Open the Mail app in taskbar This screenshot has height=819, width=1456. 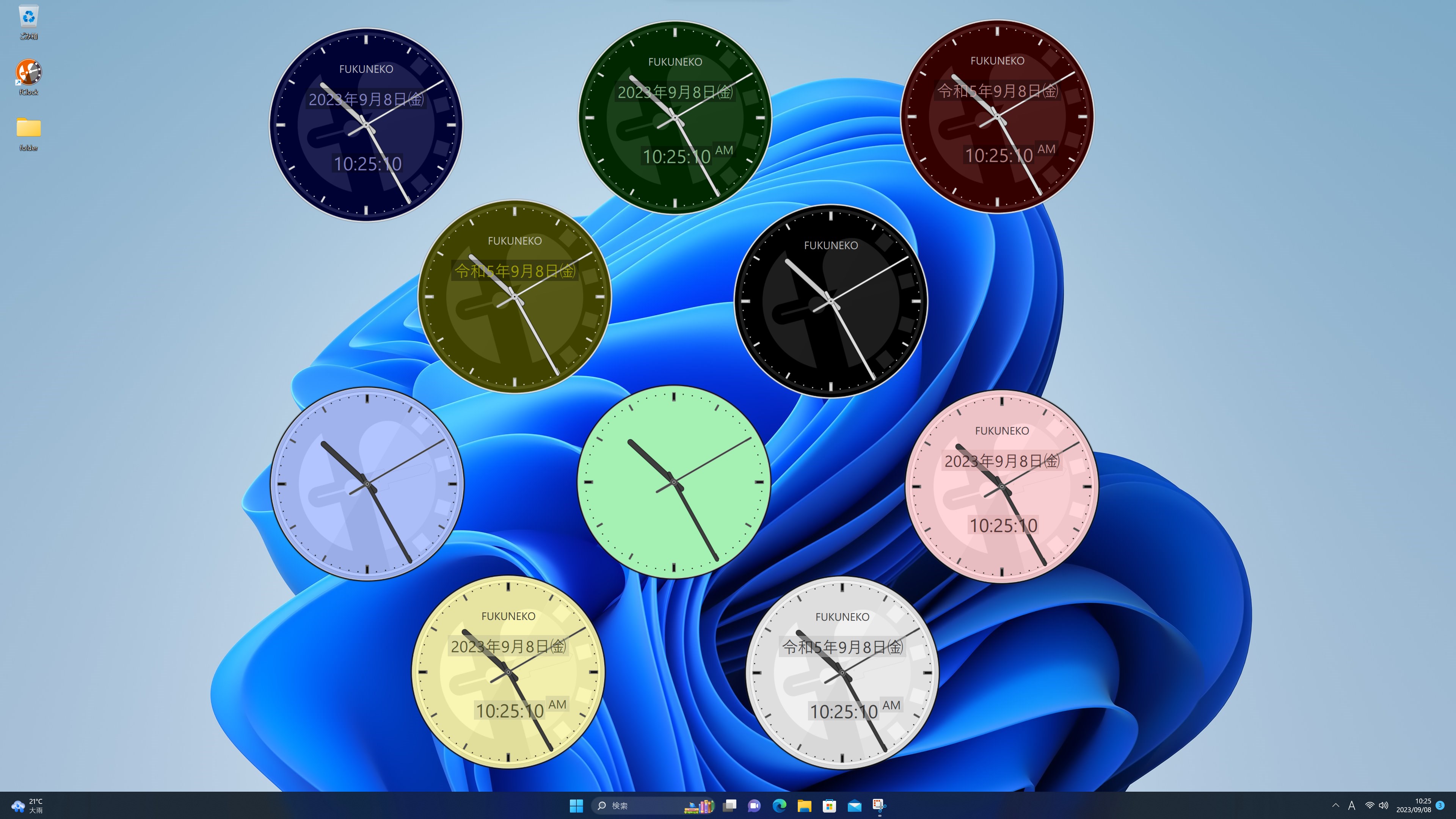click(x=854, y=805)
